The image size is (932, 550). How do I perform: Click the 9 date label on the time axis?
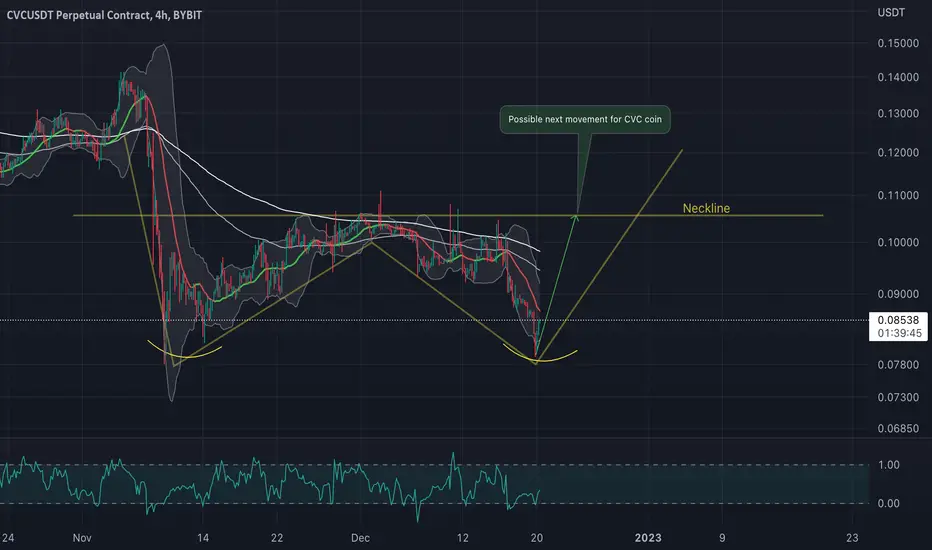tap(722, 538)
